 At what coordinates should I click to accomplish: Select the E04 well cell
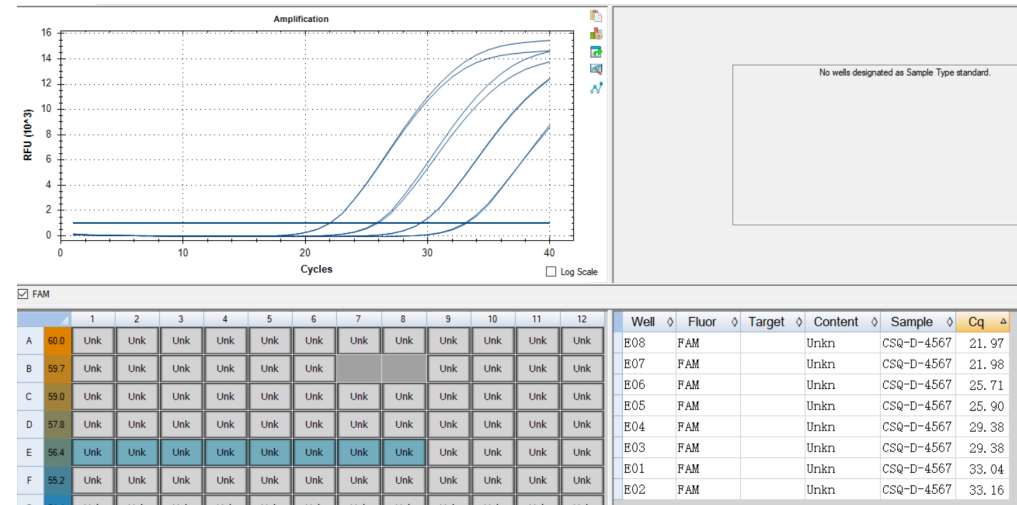[651, 427]
